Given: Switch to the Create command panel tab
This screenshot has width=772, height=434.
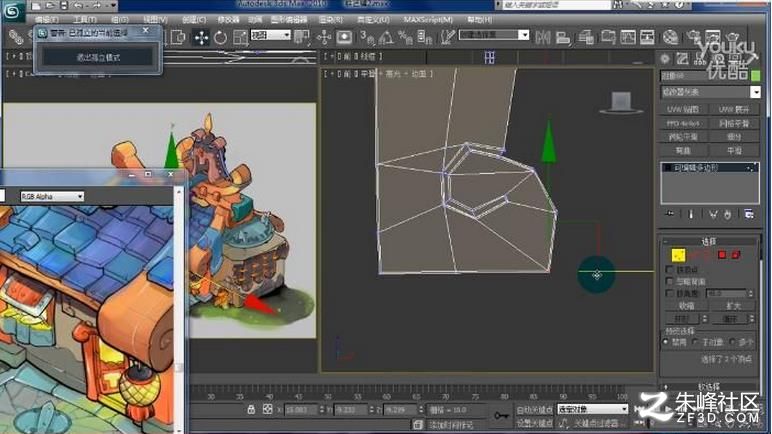Looking at the screenshot, I should (x=665, y=59).
